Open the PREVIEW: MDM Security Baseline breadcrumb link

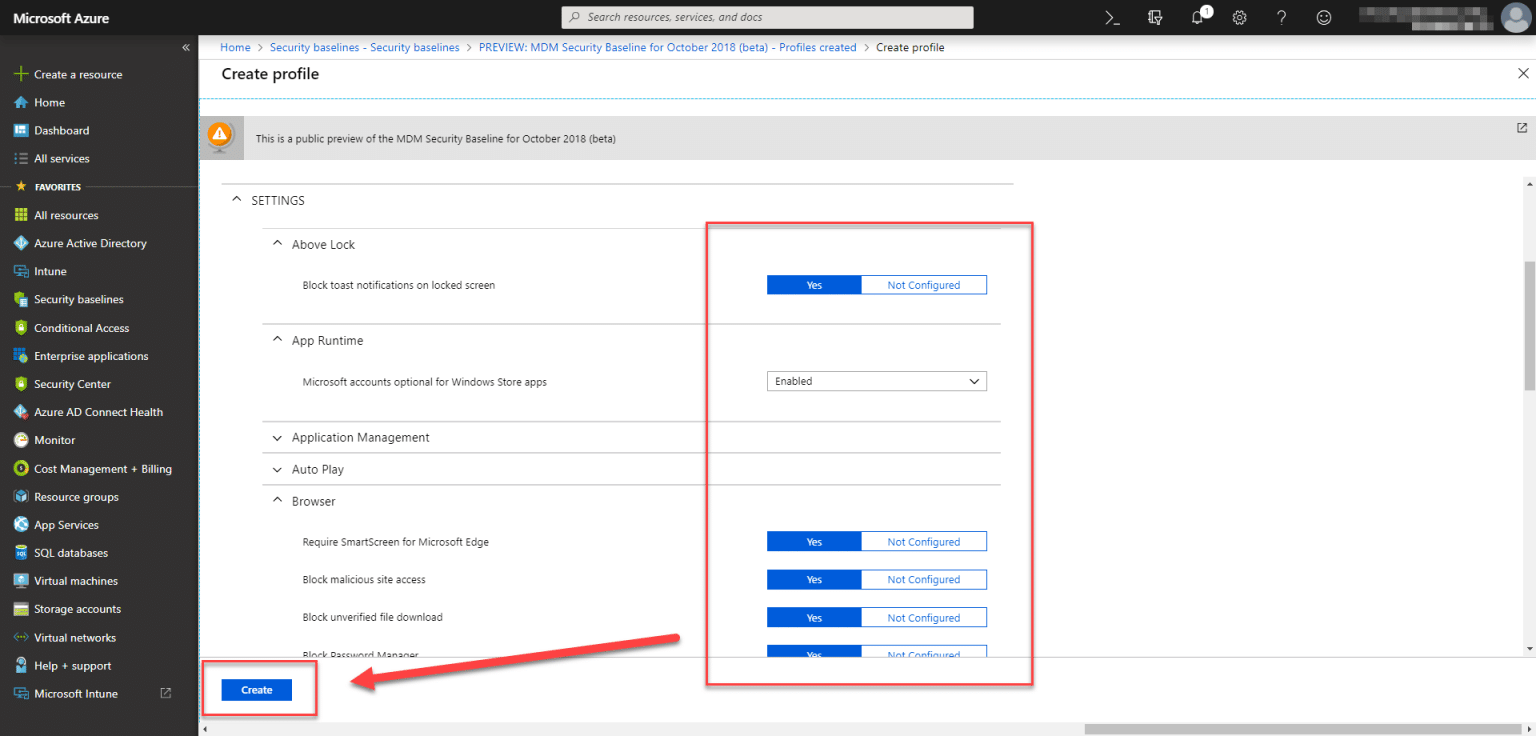[x=668, y=47]
